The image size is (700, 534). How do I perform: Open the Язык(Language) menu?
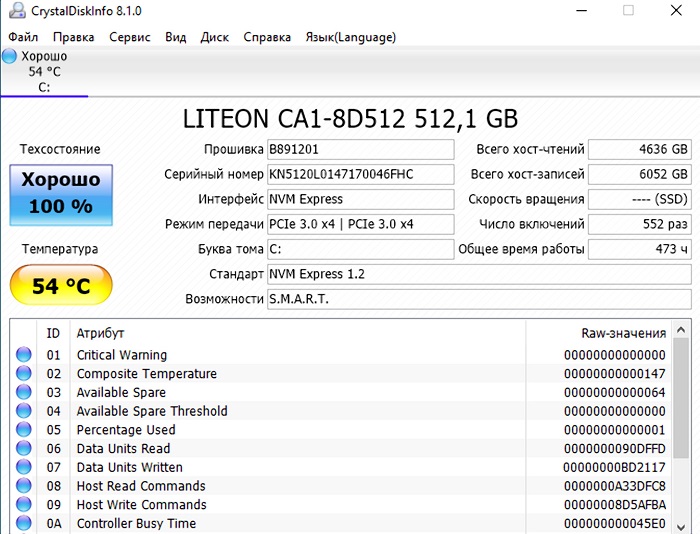point(350,37)
